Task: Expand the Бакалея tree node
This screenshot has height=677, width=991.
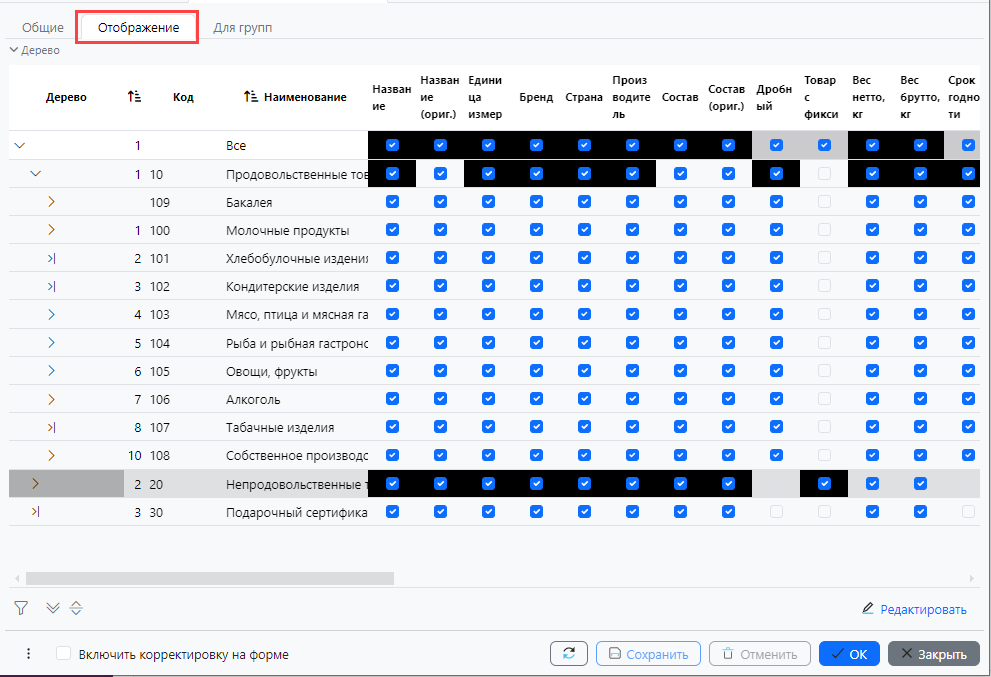Action: pyautogui.click(x=51, y=202)
